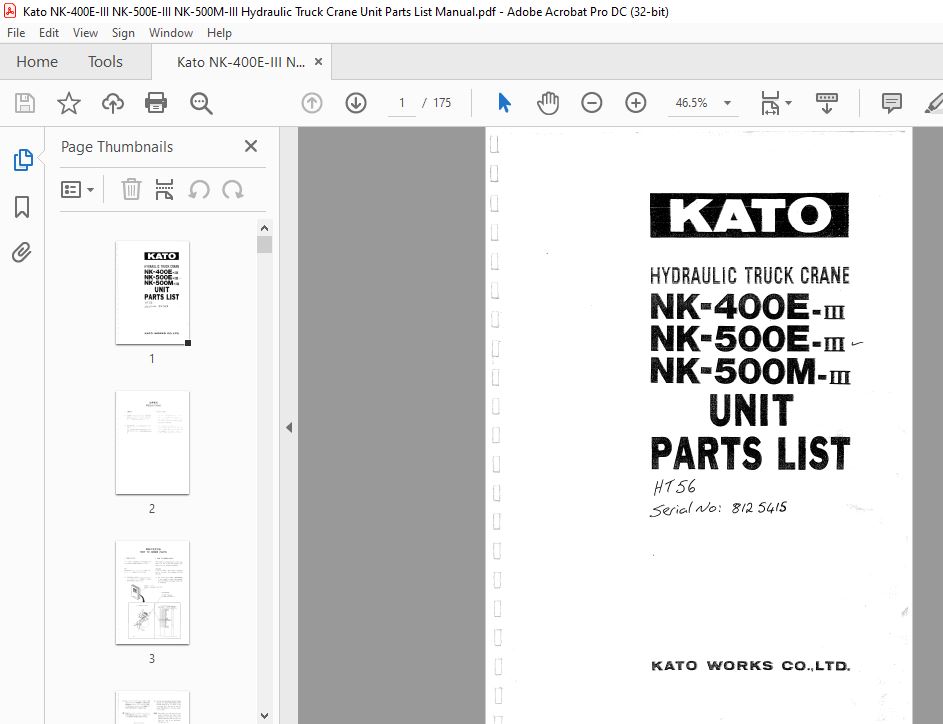Open the Attachments paperclip panel

[22, 253]
